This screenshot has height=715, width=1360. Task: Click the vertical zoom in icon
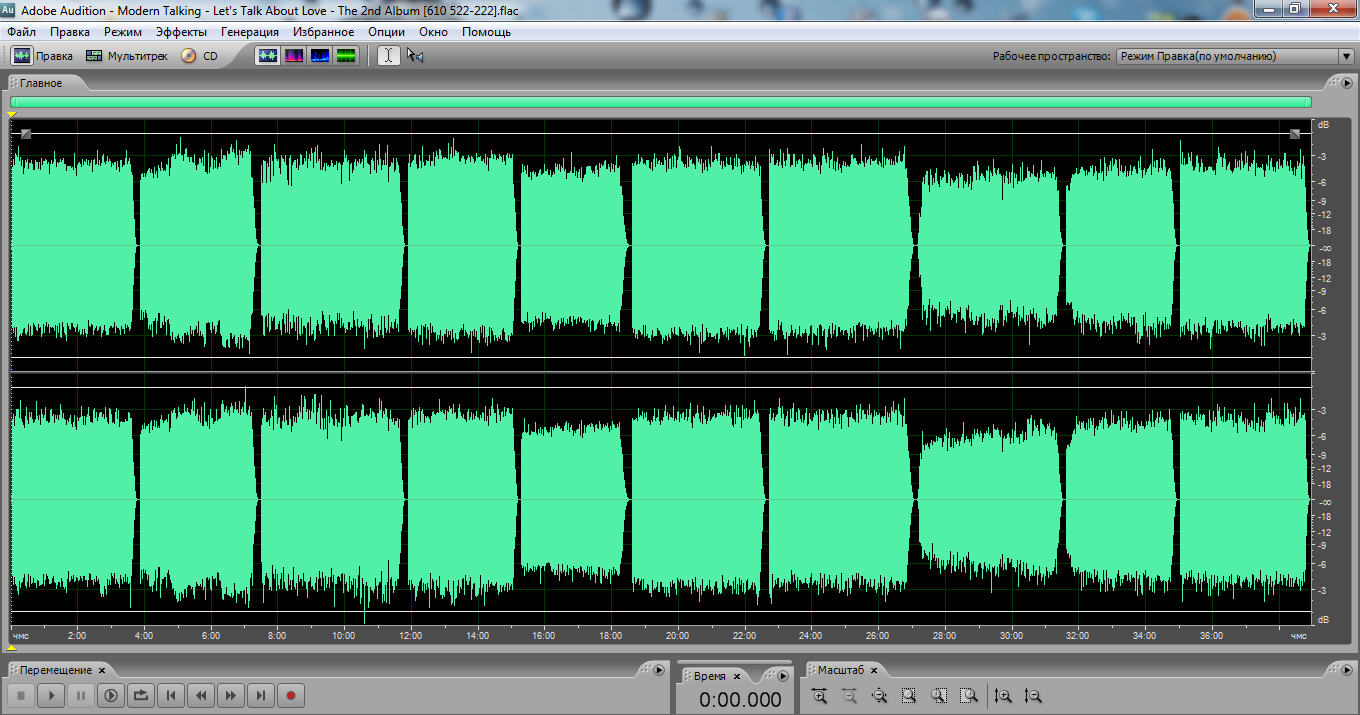coord(1003,696)
